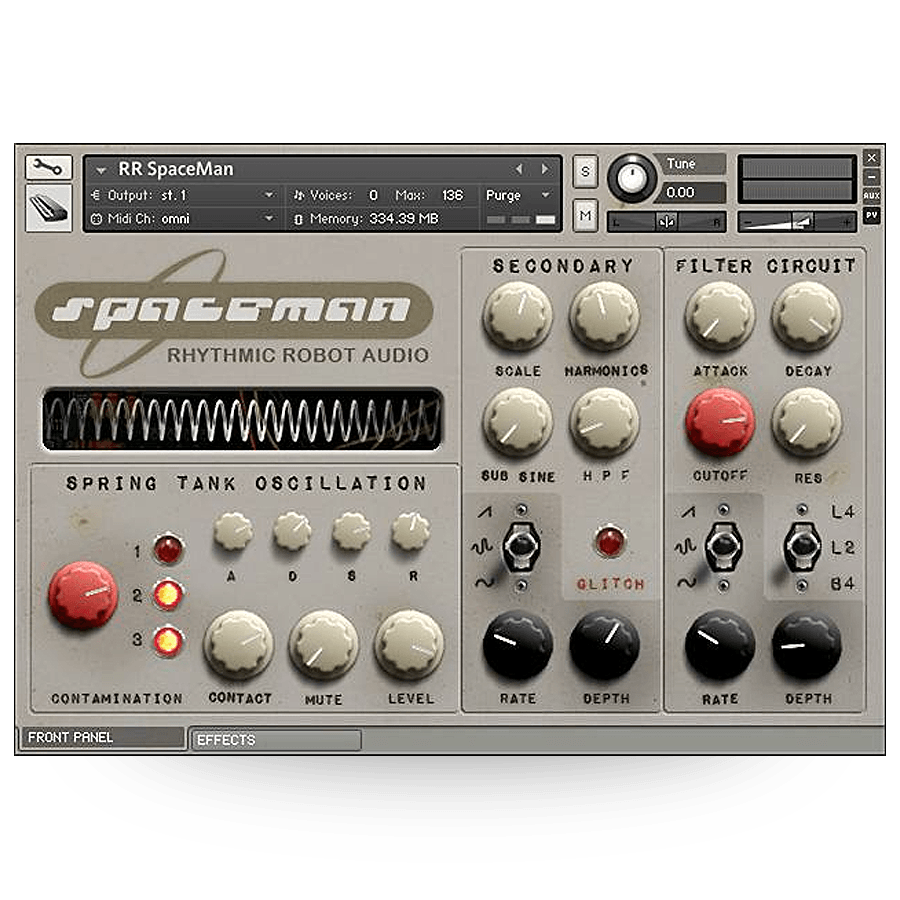The width and height of the screenshot is (900, 900).
Task: Click the Mute knob in Spring Tank
Action: (324, 645)
